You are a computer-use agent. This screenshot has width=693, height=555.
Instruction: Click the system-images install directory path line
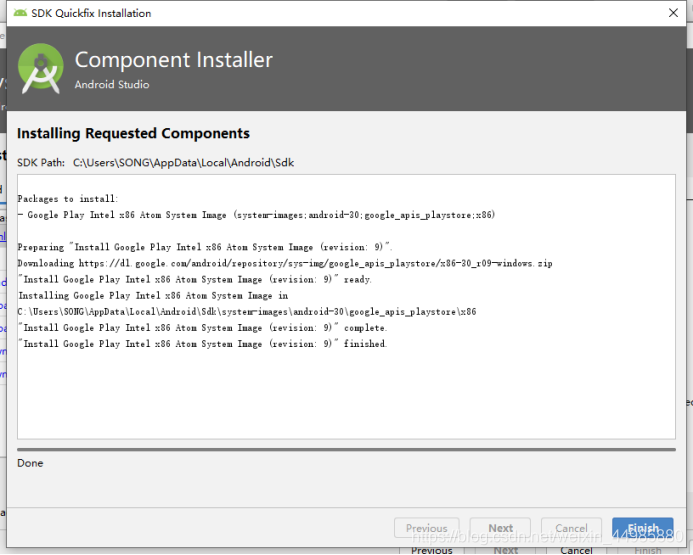pyautogui.click(x=247, y=312)
